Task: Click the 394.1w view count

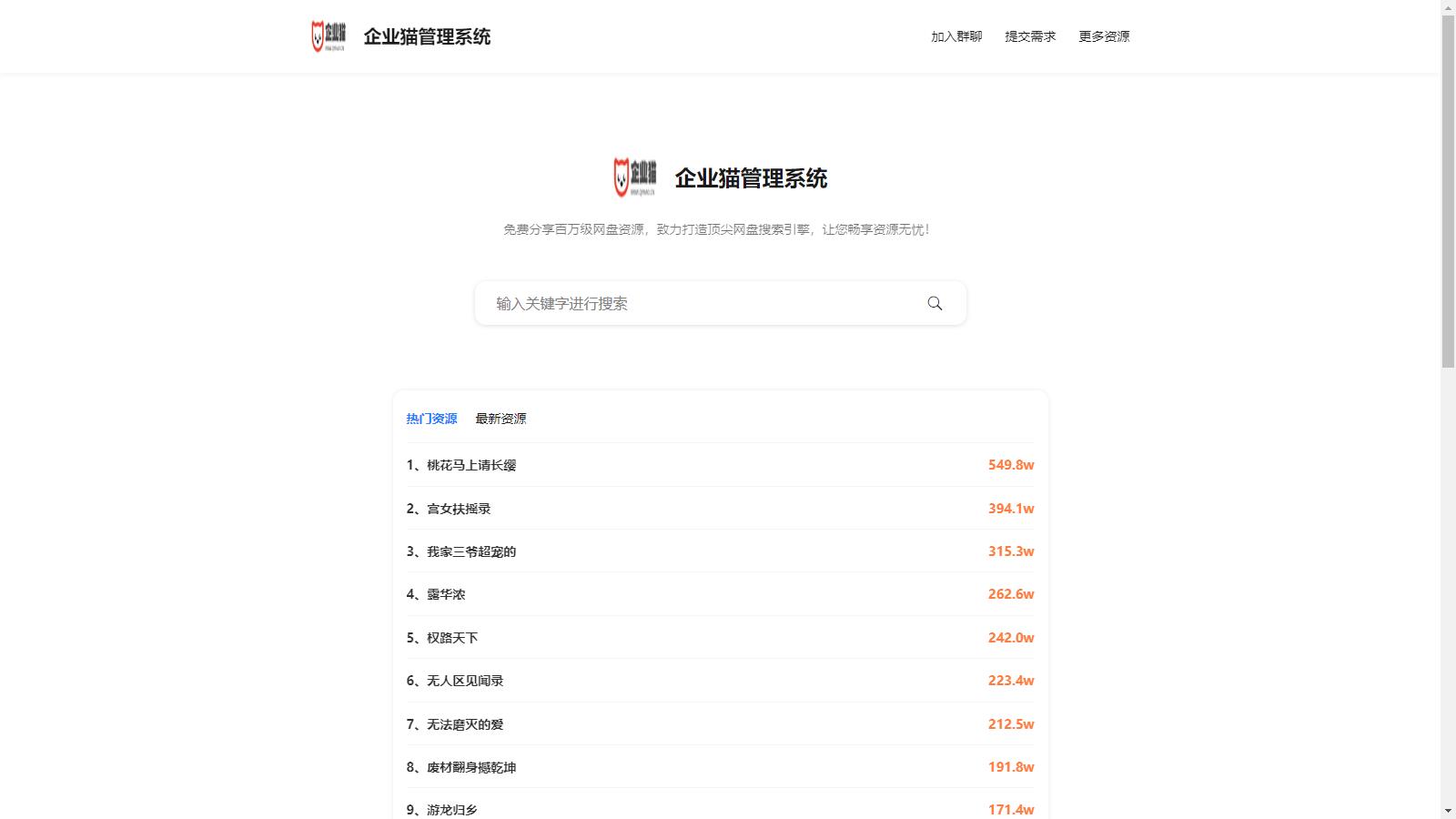Action: coord(1011,509)
